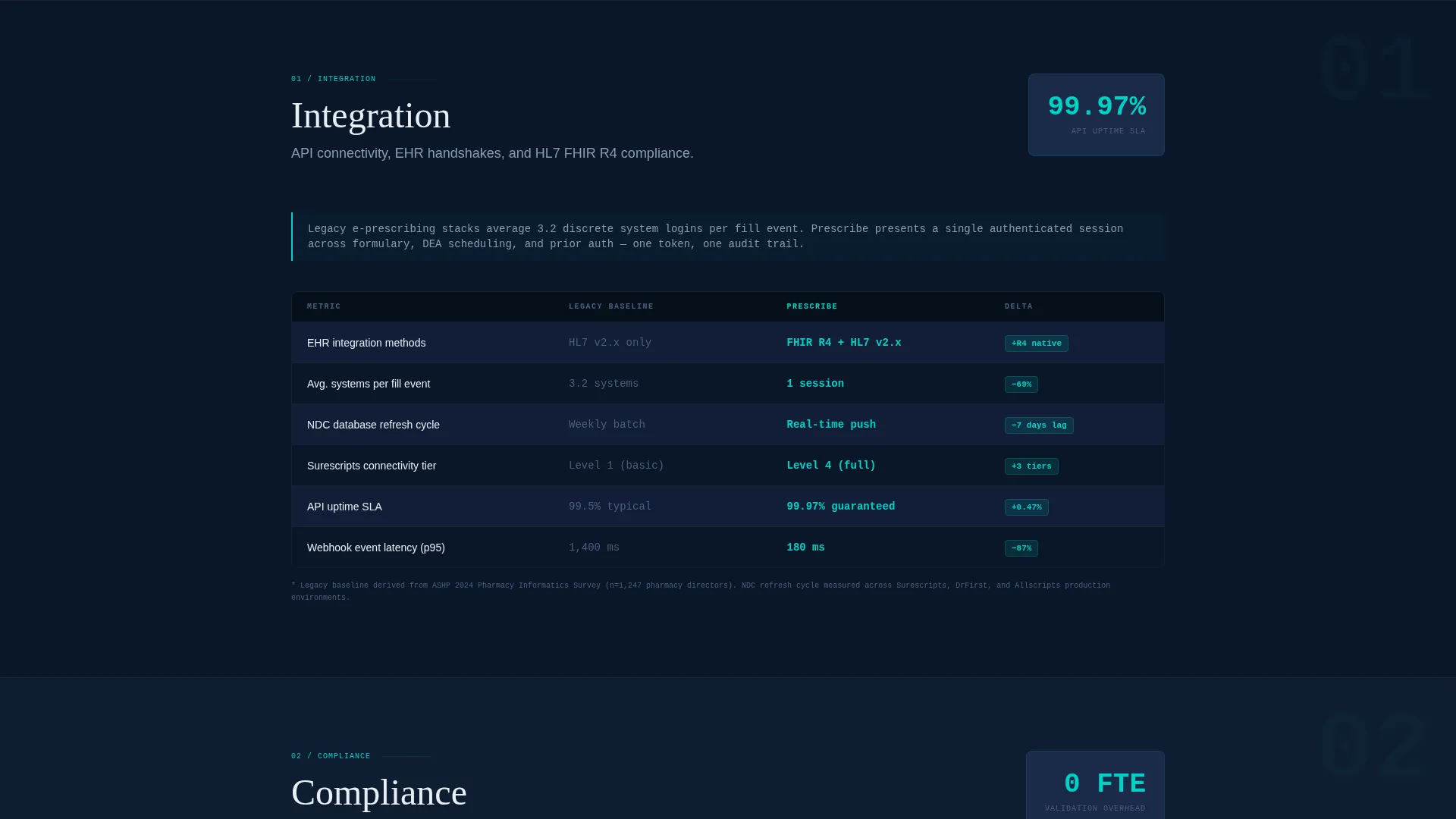Click the PRESCRIBE column header

812,306
